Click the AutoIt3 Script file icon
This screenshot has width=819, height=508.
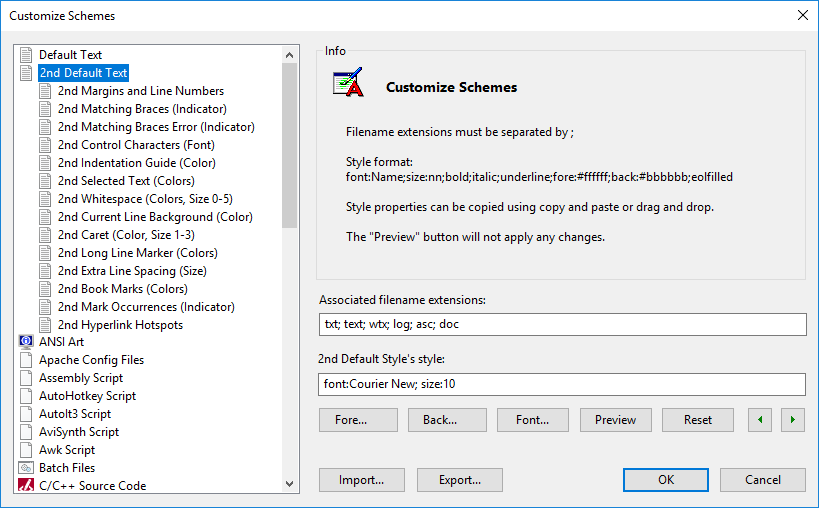[x=26, y=414]
